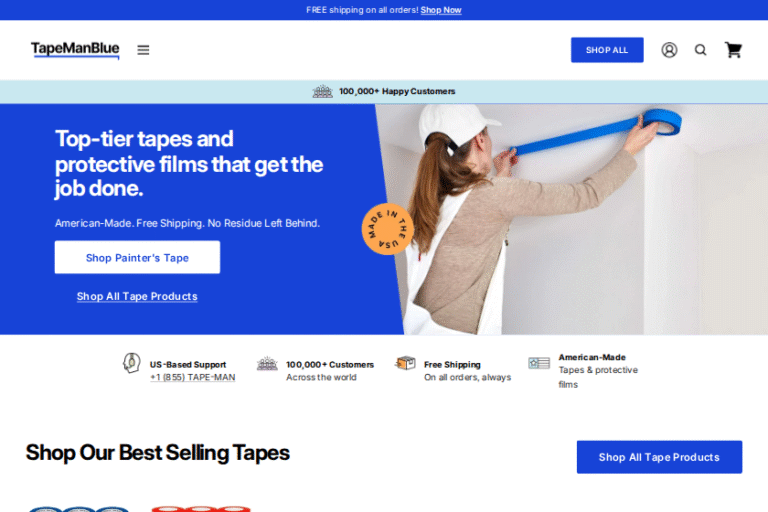This screenshot has height=512, width=768.
Task: Open the user account icon
Action: click(669, 50)
